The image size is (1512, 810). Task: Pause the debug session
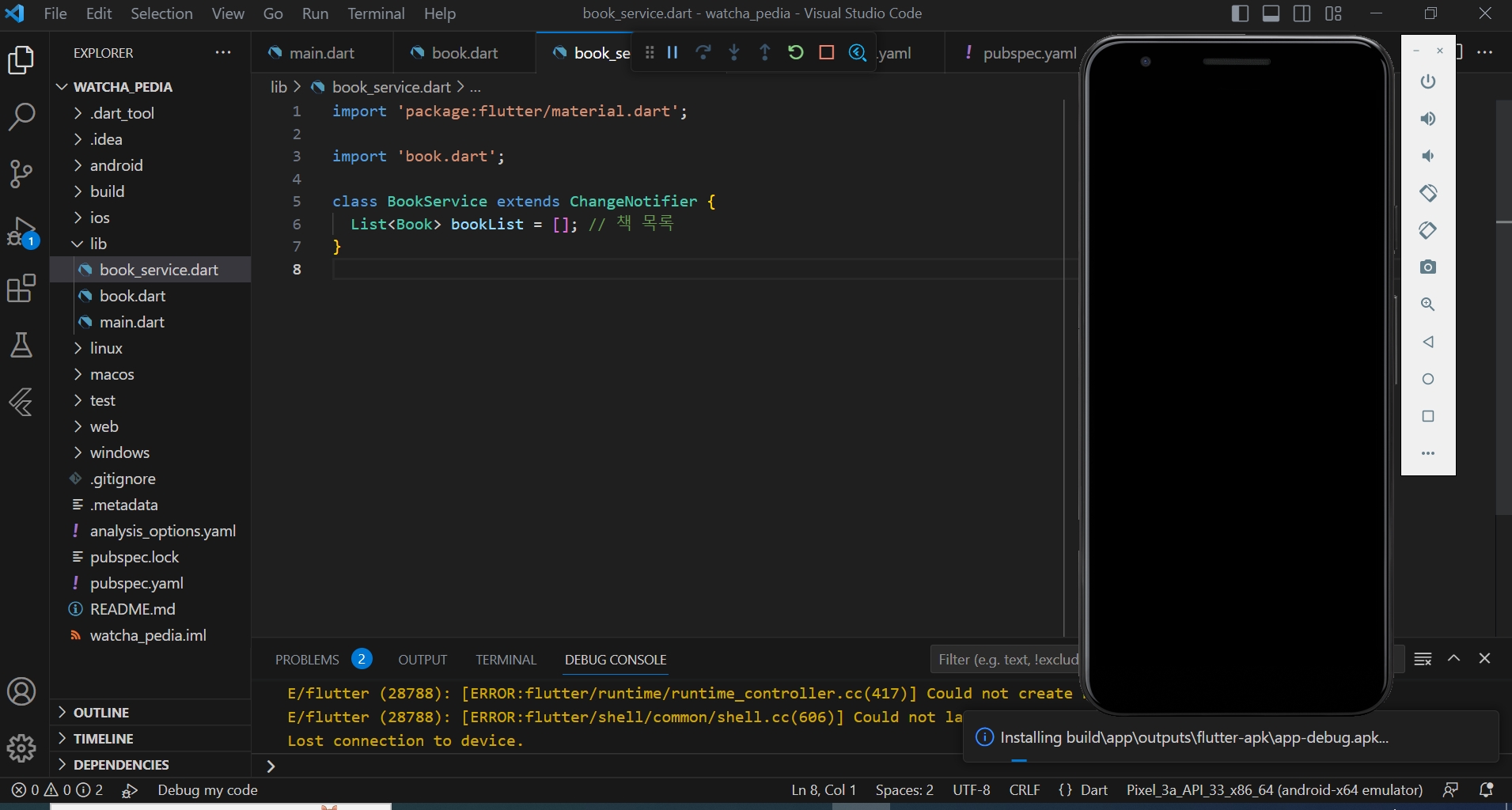673,52
